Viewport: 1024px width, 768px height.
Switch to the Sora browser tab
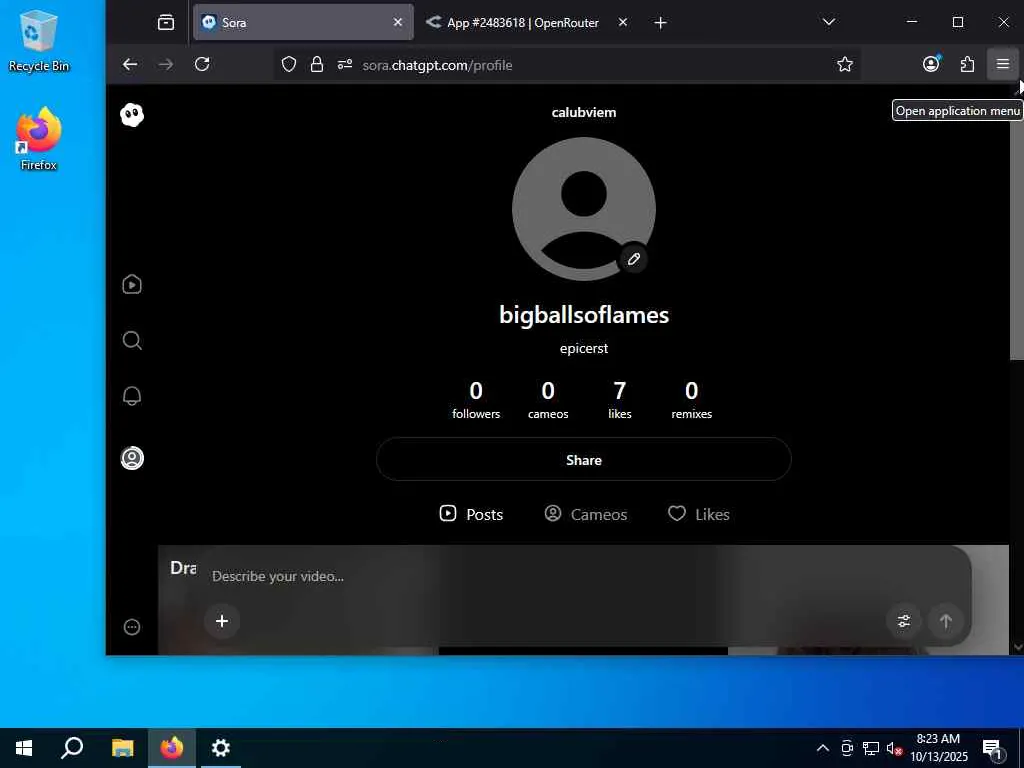click(x=304, y=22)
